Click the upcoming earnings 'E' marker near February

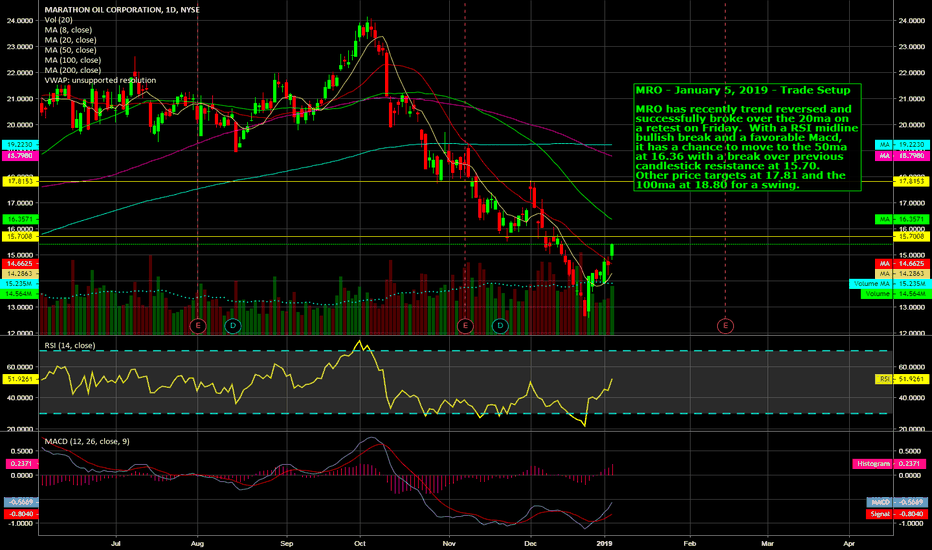[725, 325]
